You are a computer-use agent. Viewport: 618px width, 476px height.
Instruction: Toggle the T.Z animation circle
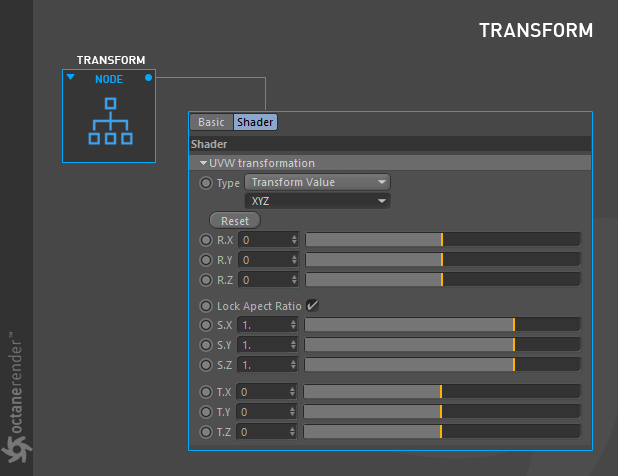(x=206, y=432)
